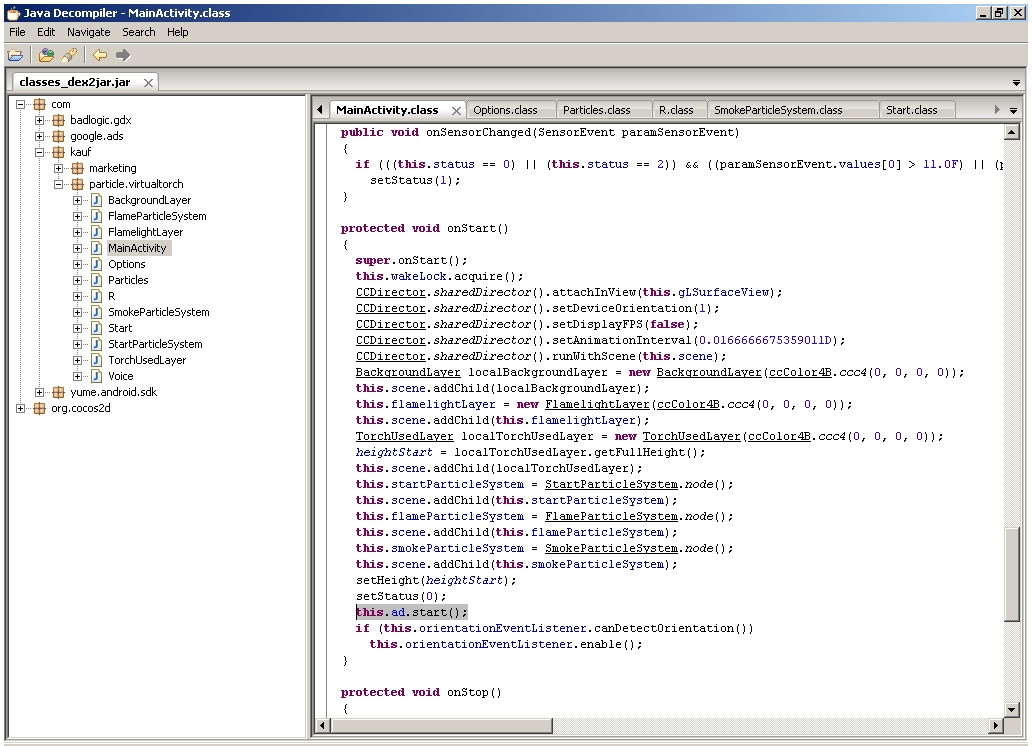Open the Navigate menu
Image resolution: width=1032 pixels, height=746 pixels.
pyautogui.click(x=90, y=32)
